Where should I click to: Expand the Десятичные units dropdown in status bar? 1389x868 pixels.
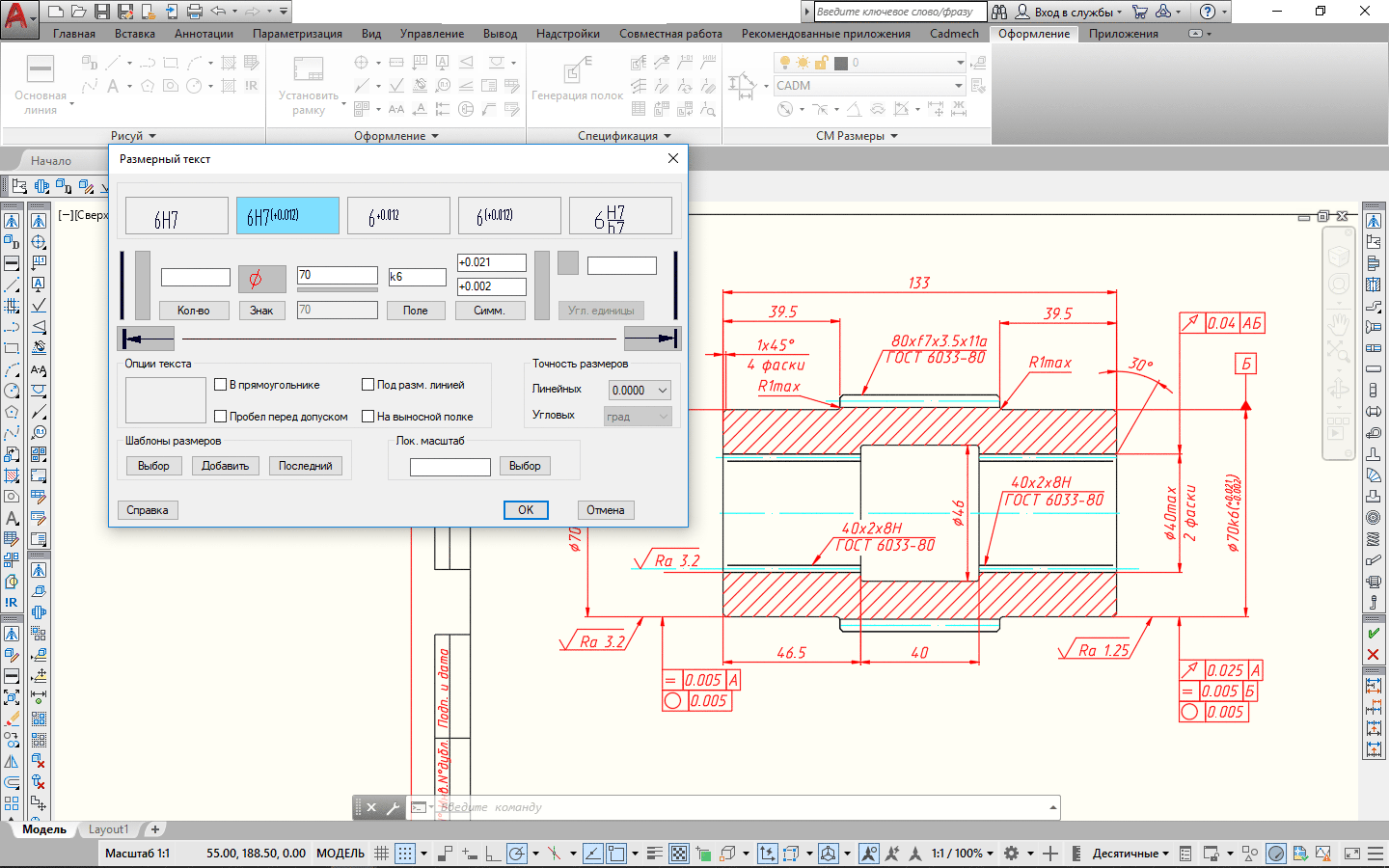pos(1130,854)
